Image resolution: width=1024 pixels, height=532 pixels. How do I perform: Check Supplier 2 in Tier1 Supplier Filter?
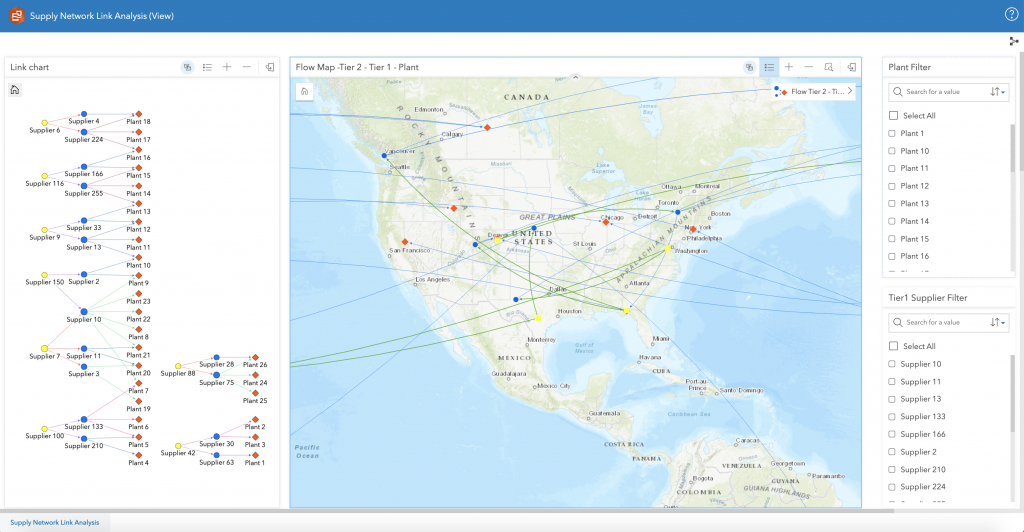pyautogui.click(x=892, y=452)
